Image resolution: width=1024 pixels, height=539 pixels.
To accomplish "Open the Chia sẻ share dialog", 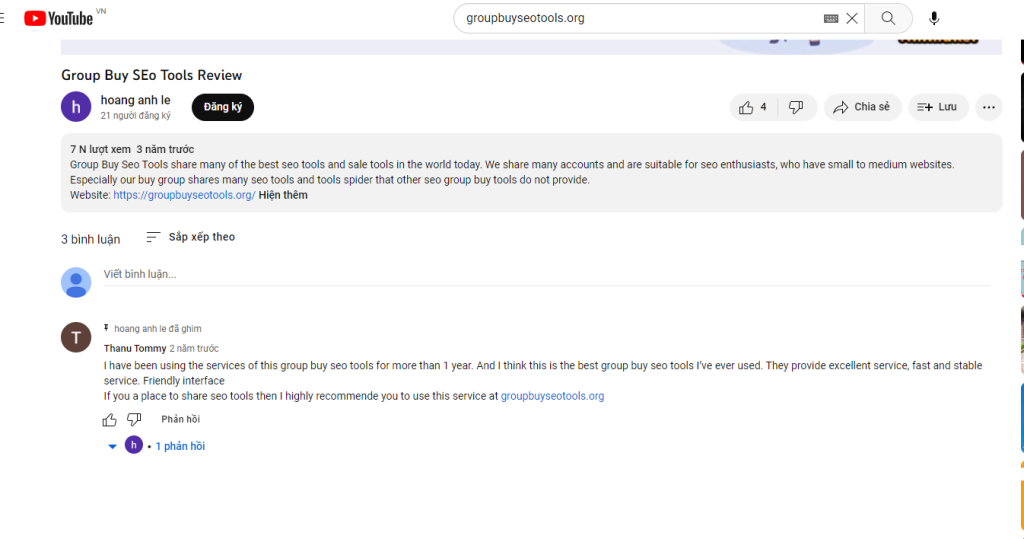I will pos(862,107).
